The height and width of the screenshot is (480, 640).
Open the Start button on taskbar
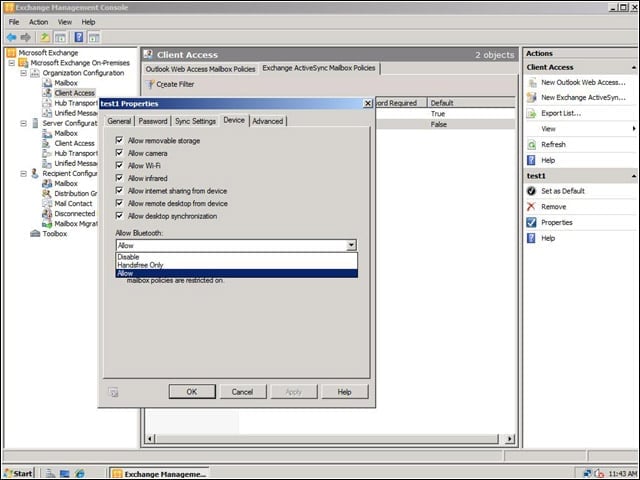[19, 473]
